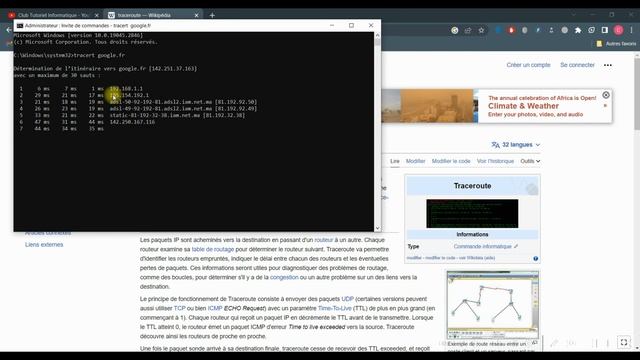The image size is (640, 360).
Task: Click the Traceroute infobox title
Action: tap(472, 186)
